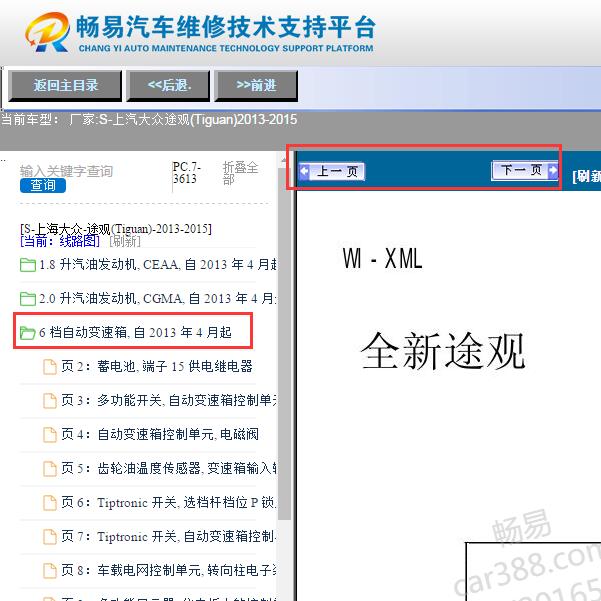The height and width of the screenshot is (601, 601).
Task: Open 1.8 升汽油发动机, CEAA entry
Action: pyautogui.click(x=158, y=264)
